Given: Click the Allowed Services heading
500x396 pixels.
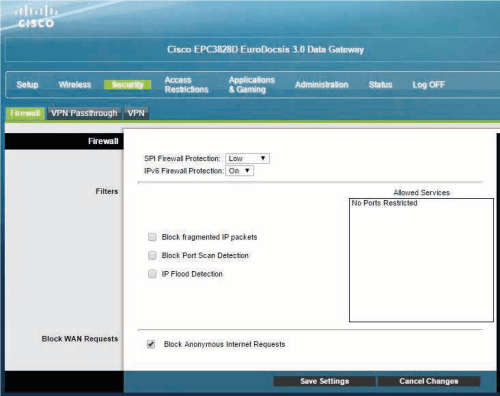Looking at the screenshot, I should tap(421, 193).
